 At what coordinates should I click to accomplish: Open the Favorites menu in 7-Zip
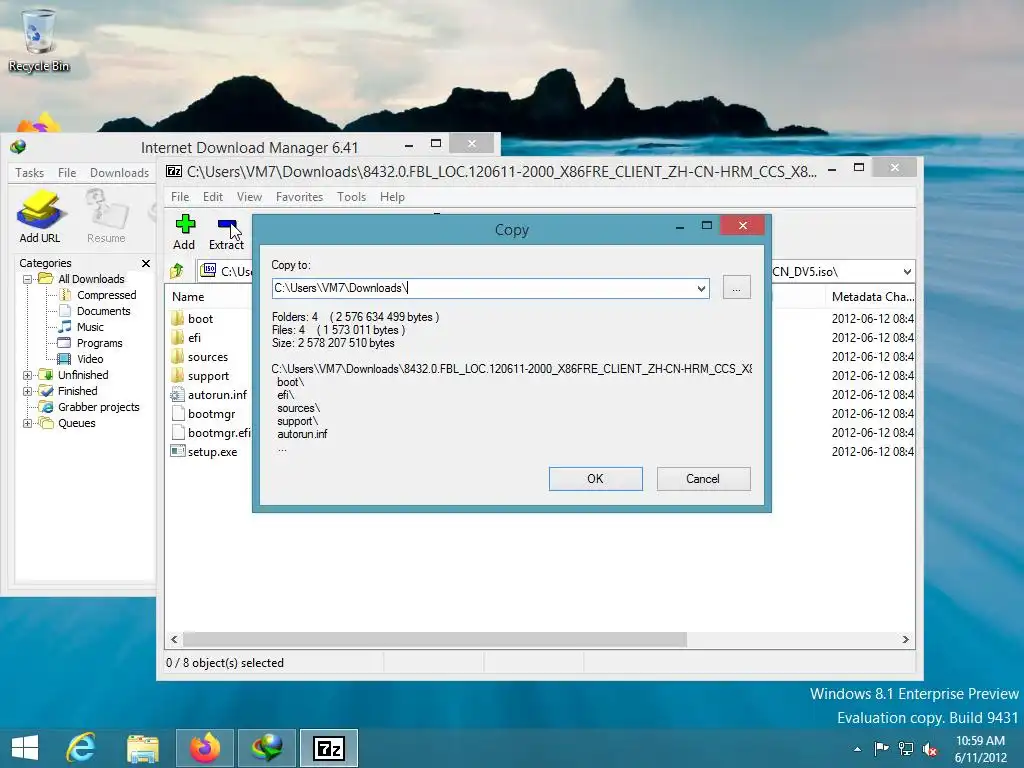299,197
